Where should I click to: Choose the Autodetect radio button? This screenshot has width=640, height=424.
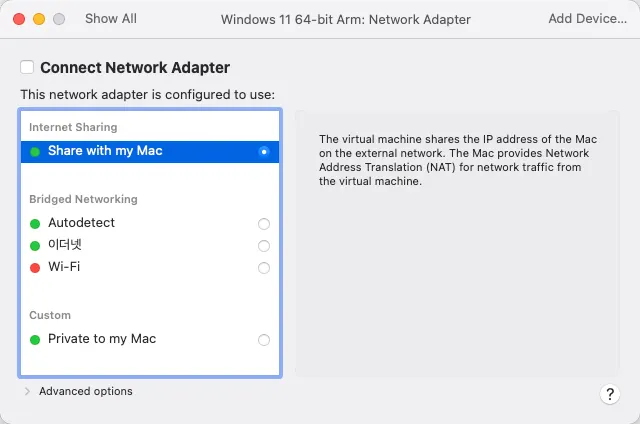pyautogui.click(x=264, y=224)
